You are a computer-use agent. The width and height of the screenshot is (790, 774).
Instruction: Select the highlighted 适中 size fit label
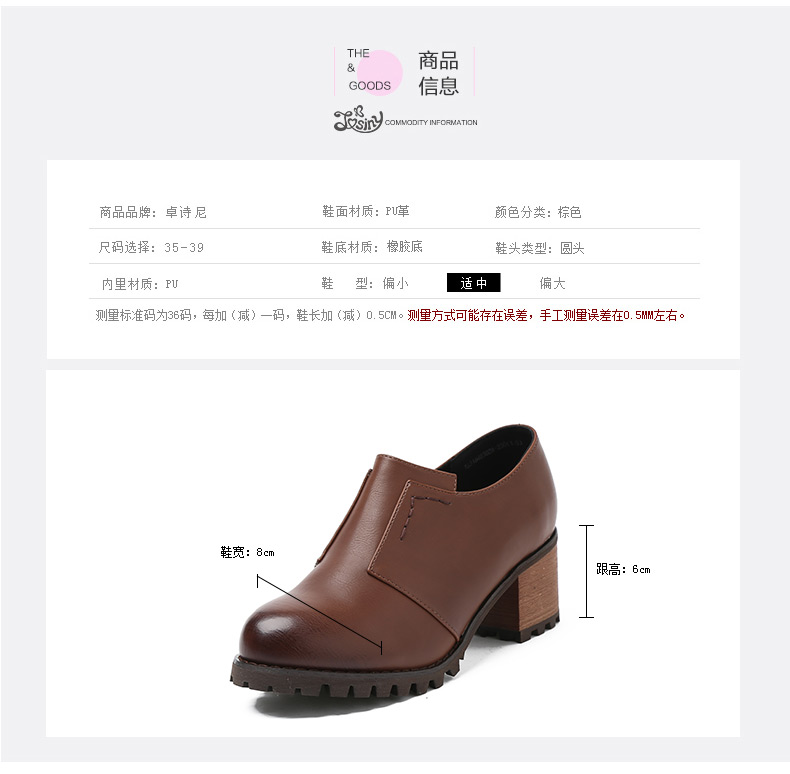coord(474,283)
